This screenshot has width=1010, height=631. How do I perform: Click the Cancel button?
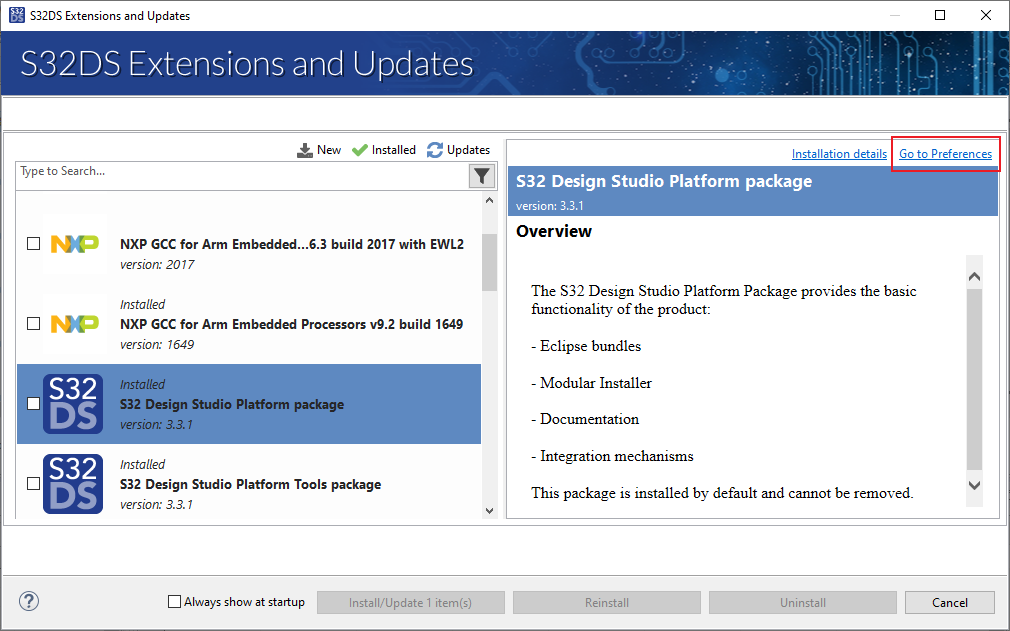point(949,602)
